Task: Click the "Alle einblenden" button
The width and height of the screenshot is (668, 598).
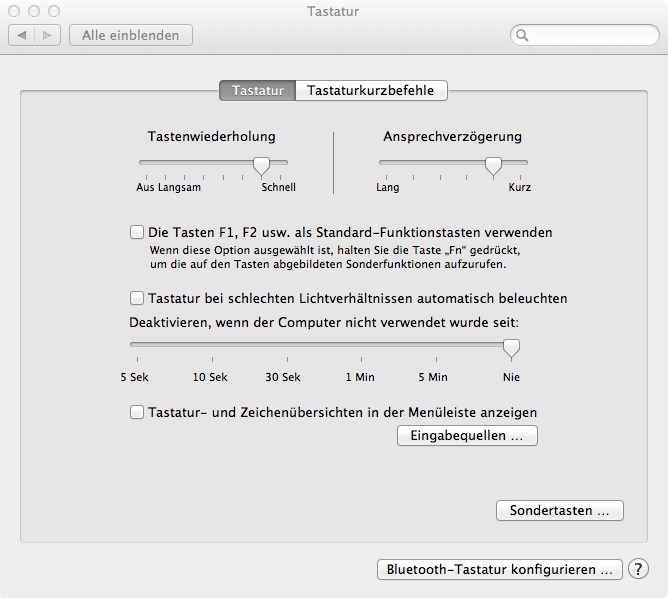Action: tap(131, 35)
